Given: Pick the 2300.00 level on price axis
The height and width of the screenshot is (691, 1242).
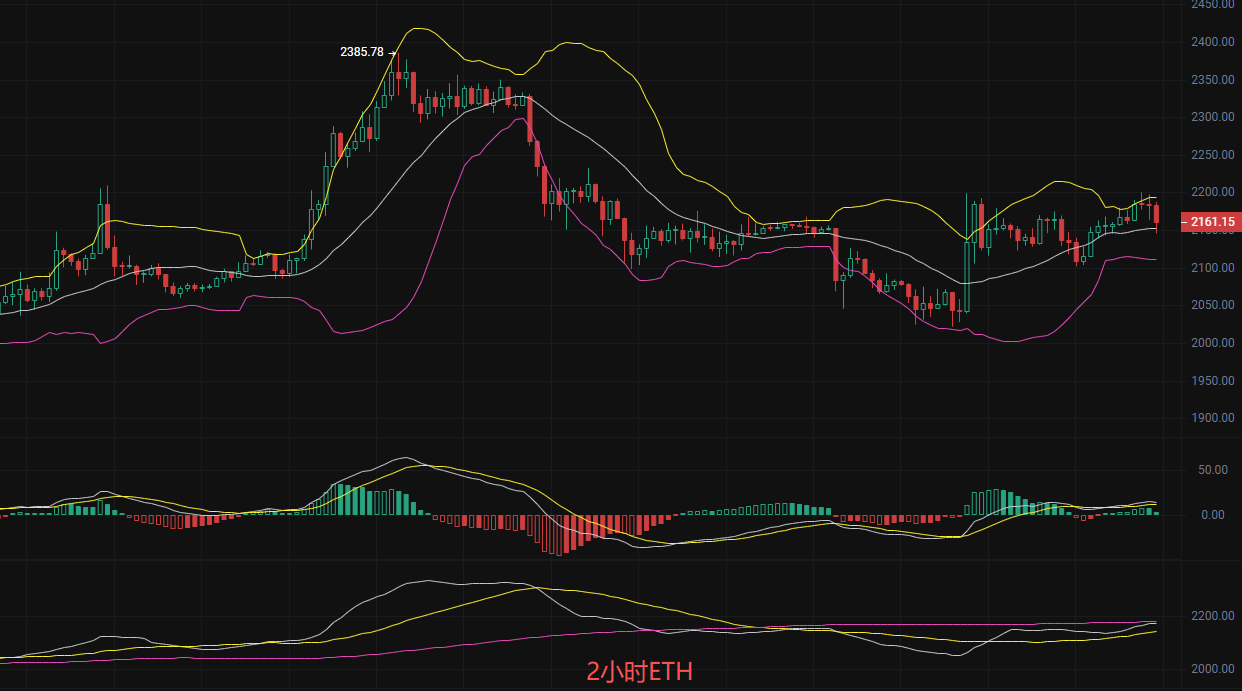Looking at the screenshot, I should point(1212,117).
